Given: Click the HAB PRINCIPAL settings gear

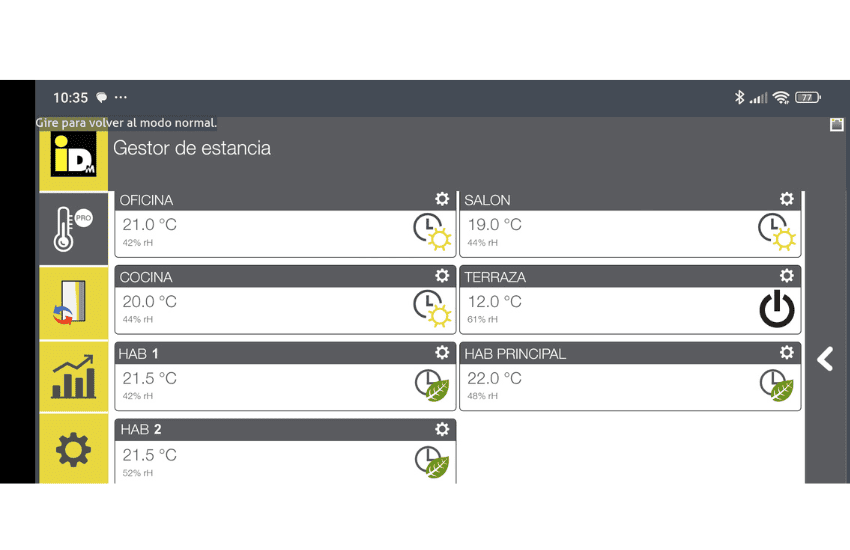Looking at the screenshot, I should (x=787, y=353).
